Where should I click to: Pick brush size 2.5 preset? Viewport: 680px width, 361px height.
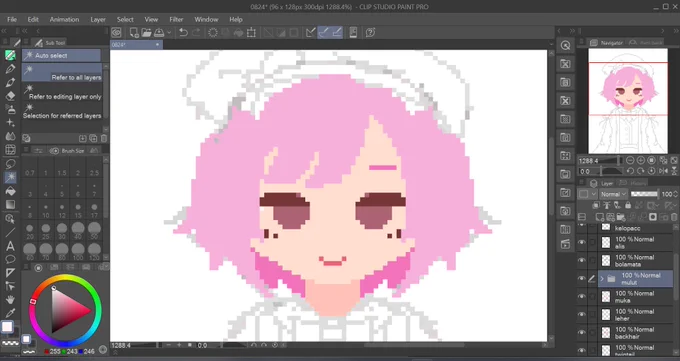[x=94, y=168]
